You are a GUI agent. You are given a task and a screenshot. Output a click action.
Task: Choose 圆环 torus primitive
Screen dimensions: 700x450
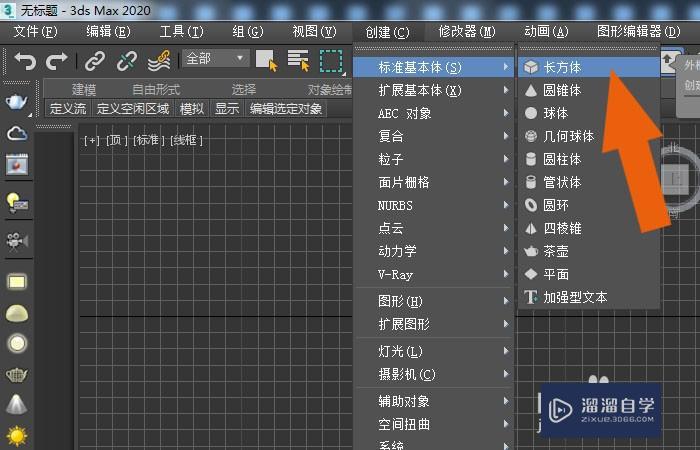[589, 205]
